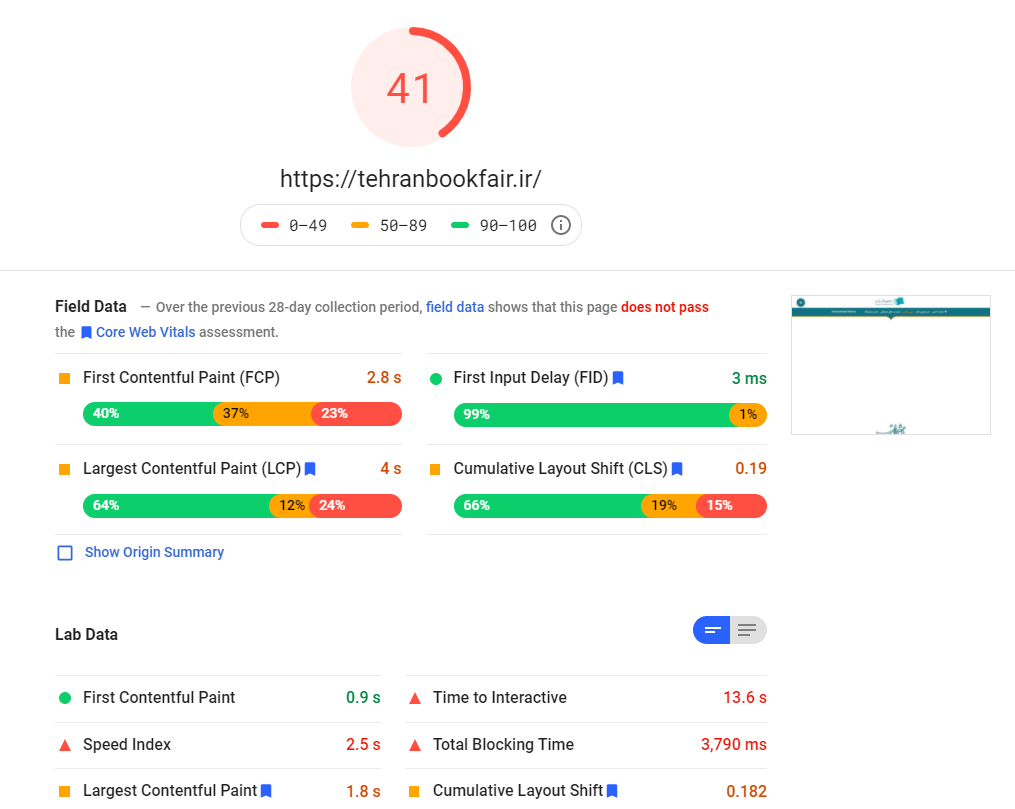Click the info icon beside score legend
This screenshot has width=1015, height=809.
click(x=561, y=225)
